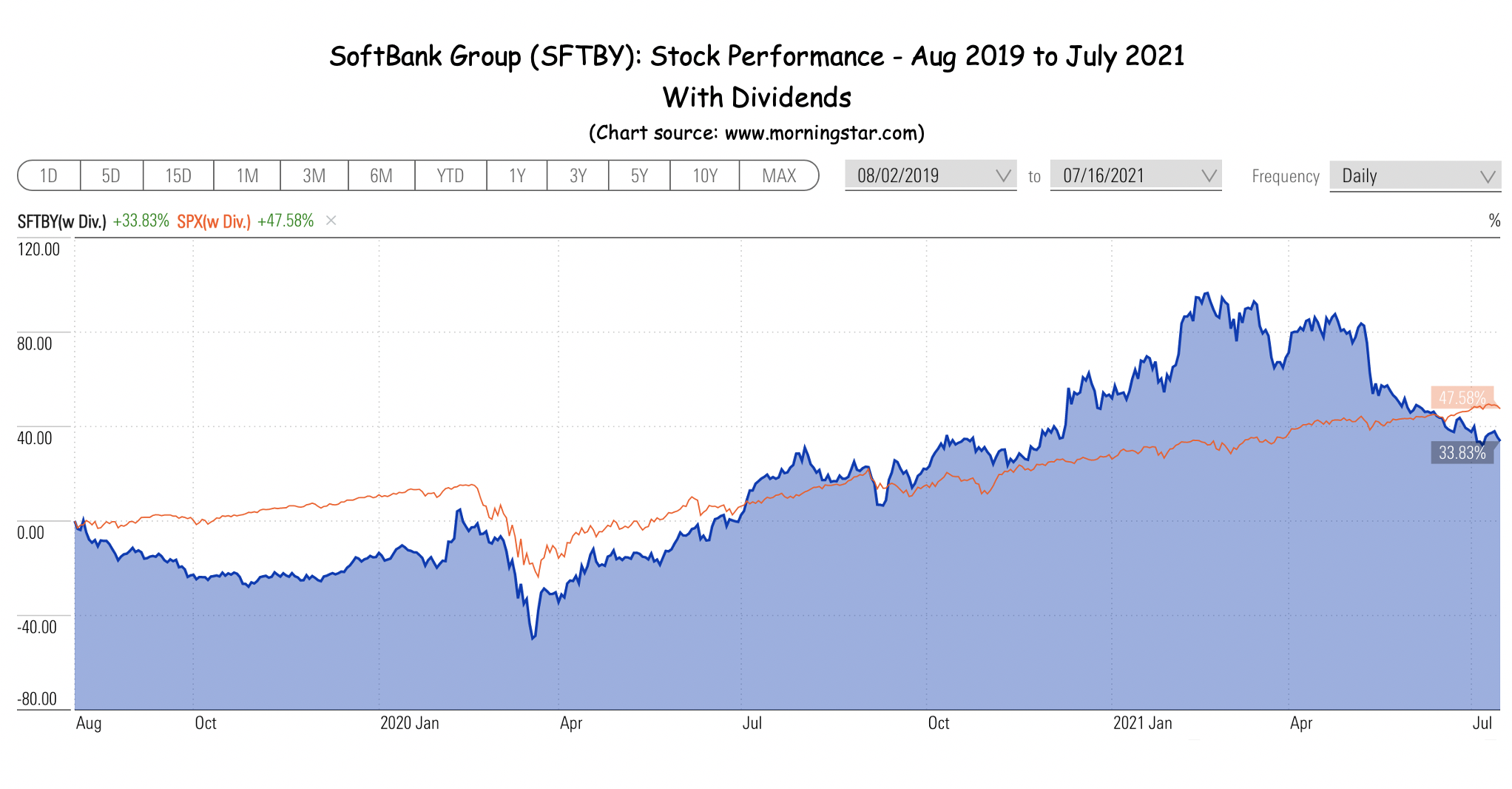Screen dimensions: 1512x789
Task: Click the blue 33.83% value marker
Action: (1462, 452)
